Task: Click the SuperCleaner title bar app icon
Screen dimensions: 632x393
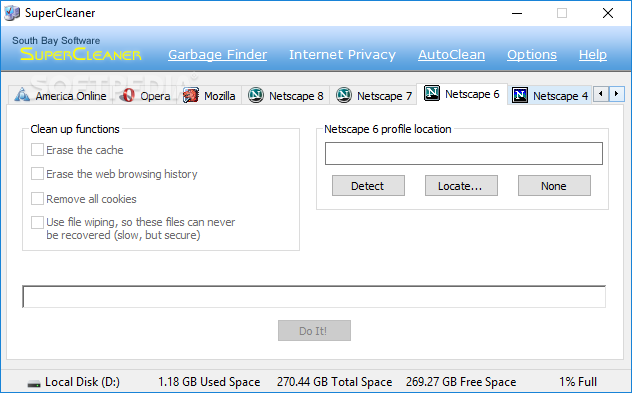Action: tap(12, 13)
